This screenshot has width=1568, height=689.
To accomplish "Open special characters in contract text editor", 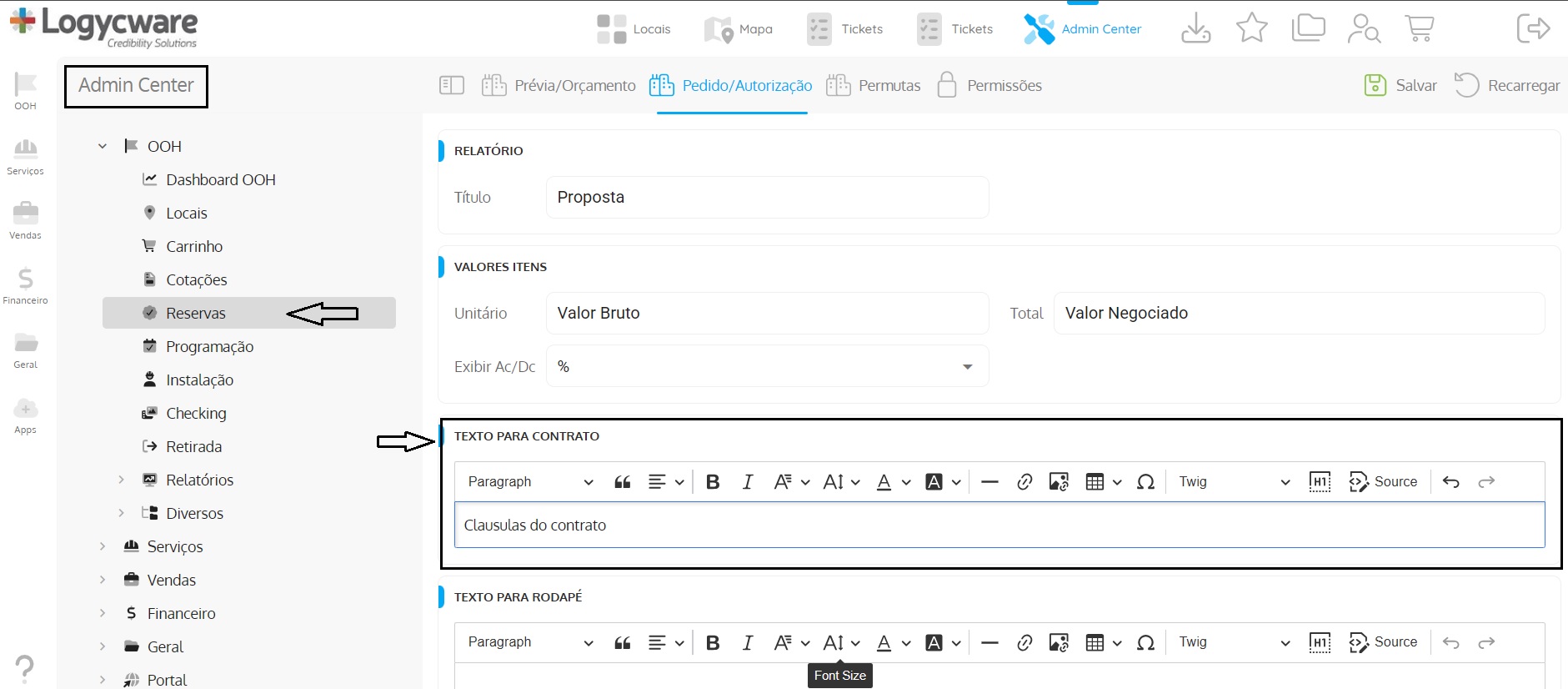I will [1145, 482].
